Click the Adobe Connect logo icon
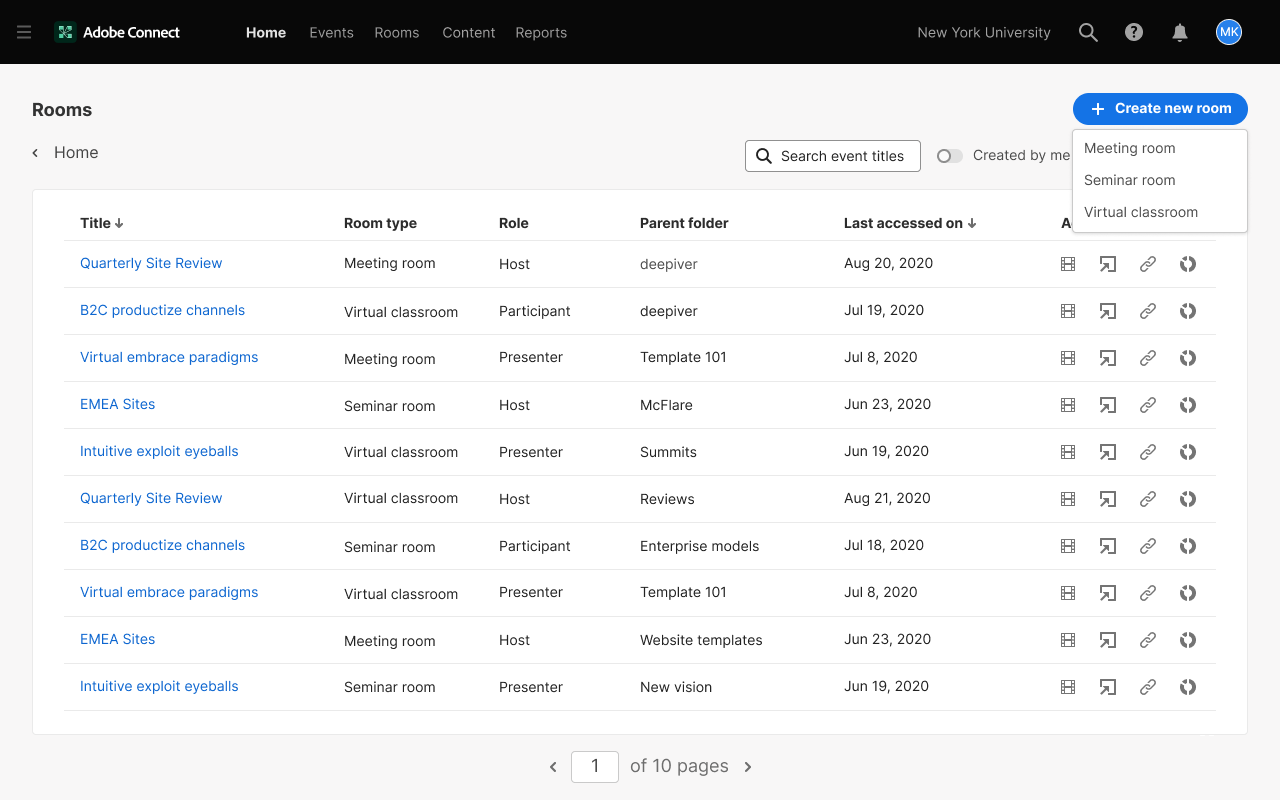The width and height of the screenshot is (1280, 800). pos(65,32)
